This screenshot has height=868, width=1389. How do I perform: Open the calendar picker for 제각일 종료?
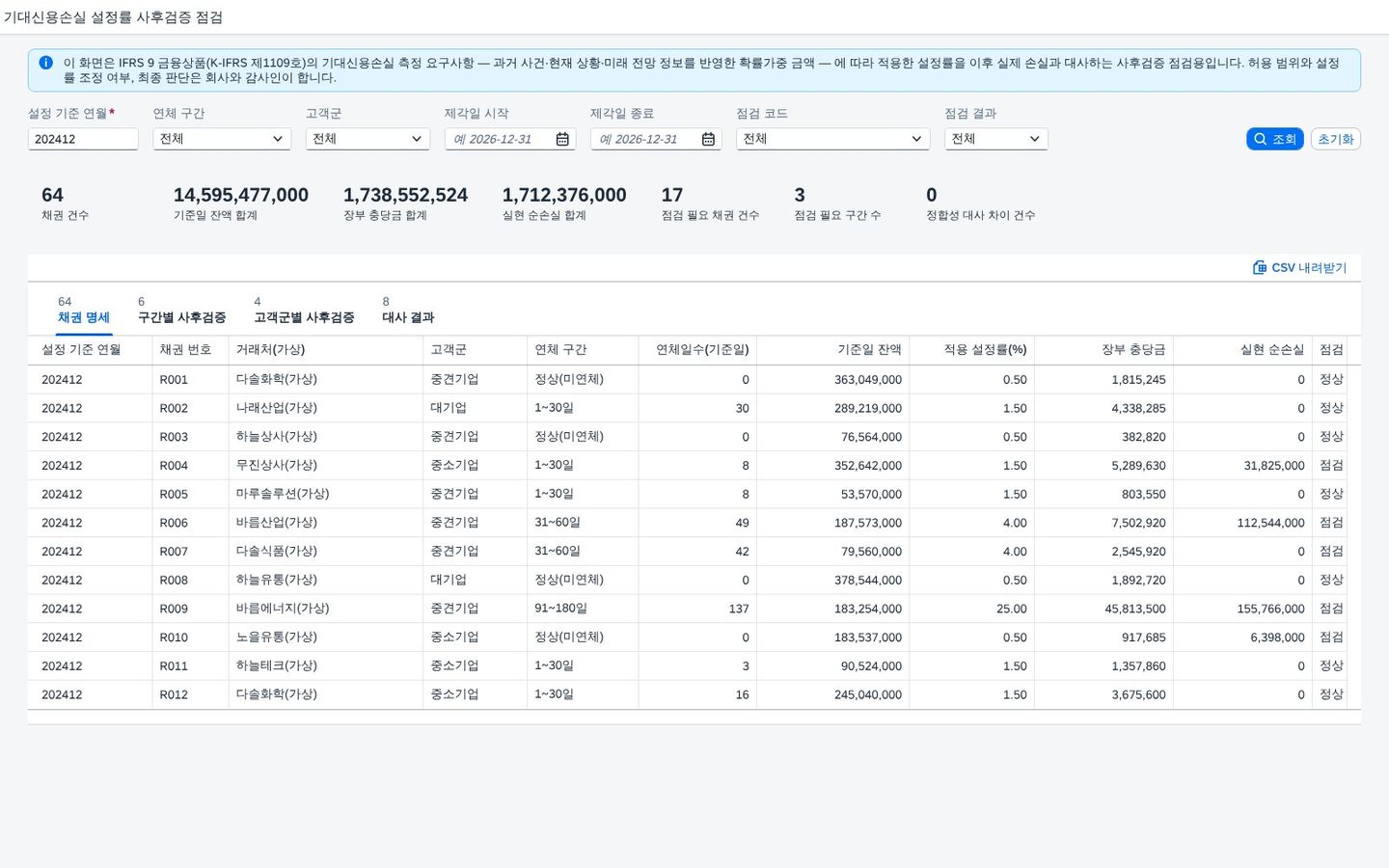708,139
